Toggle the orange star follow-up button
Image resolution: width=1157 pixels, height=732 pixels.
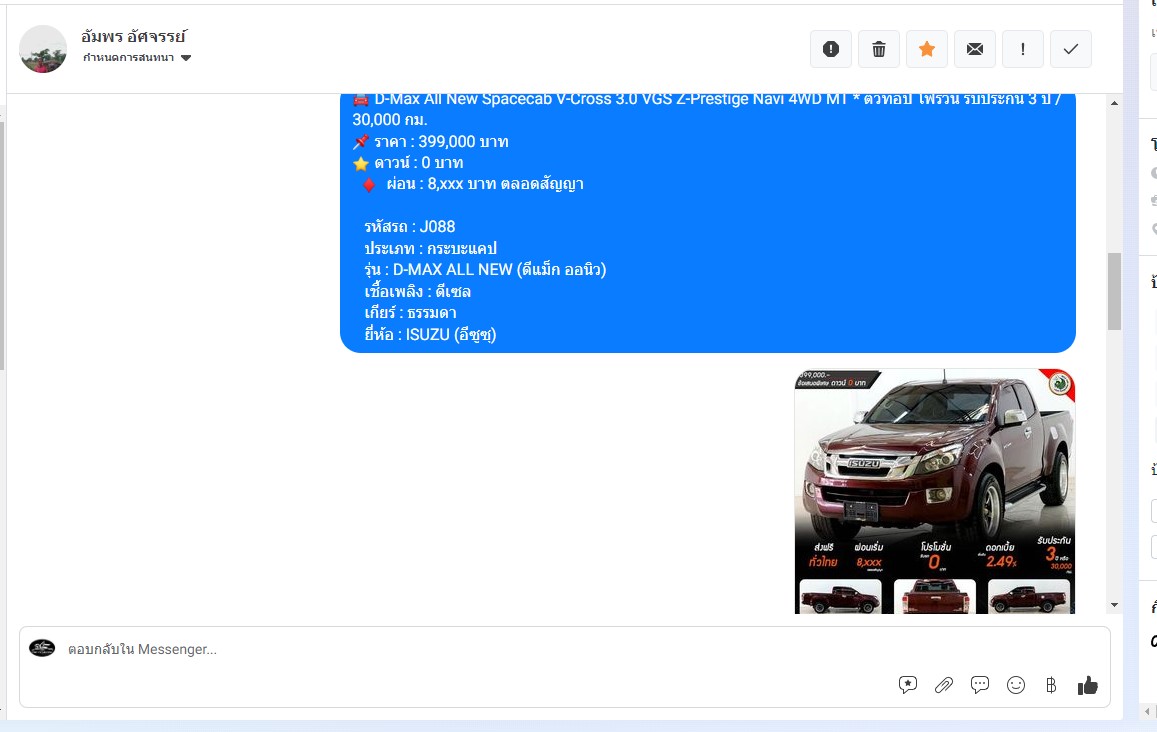click(927, 49)
